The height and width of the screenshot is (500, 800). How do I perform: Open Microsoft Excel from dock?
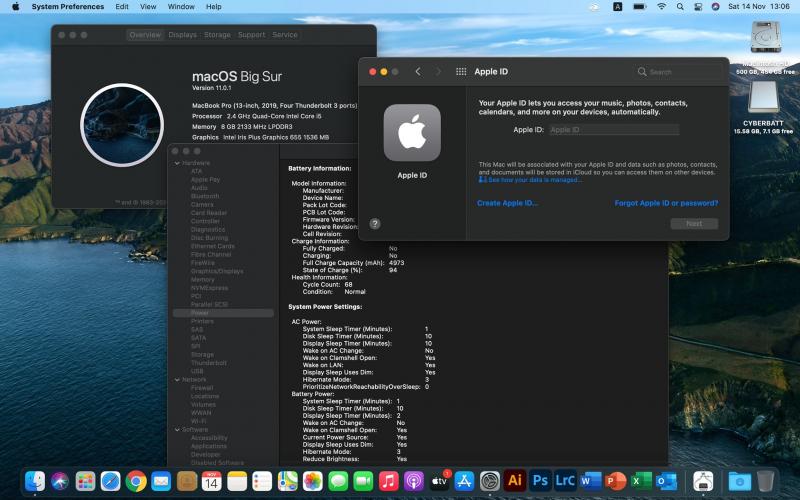pyautogui.click(x=641, y=481)
